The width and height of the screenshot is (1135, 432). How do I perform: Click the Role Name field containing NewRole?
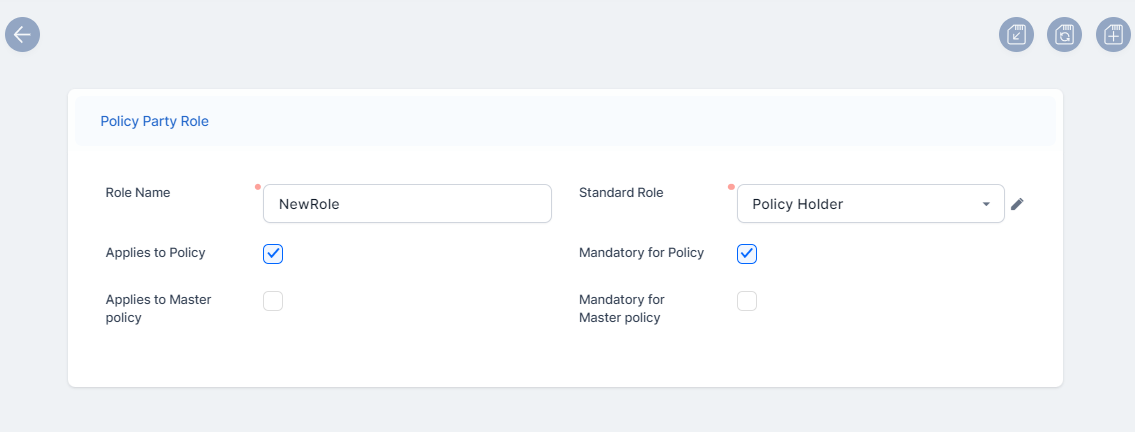coord(407,204)
